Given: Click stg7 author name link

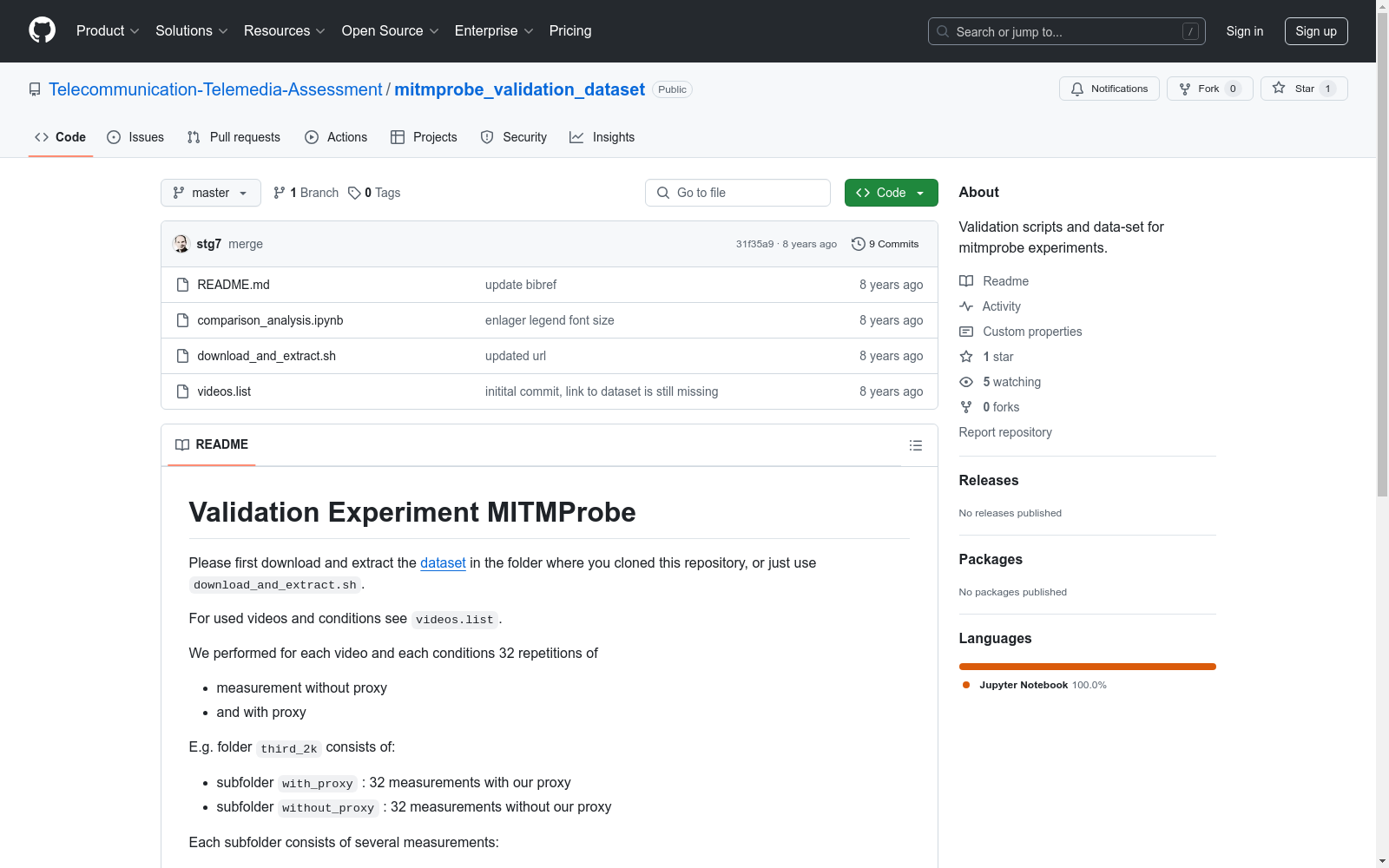Looking at the screenshot, I should click(209, 244).
